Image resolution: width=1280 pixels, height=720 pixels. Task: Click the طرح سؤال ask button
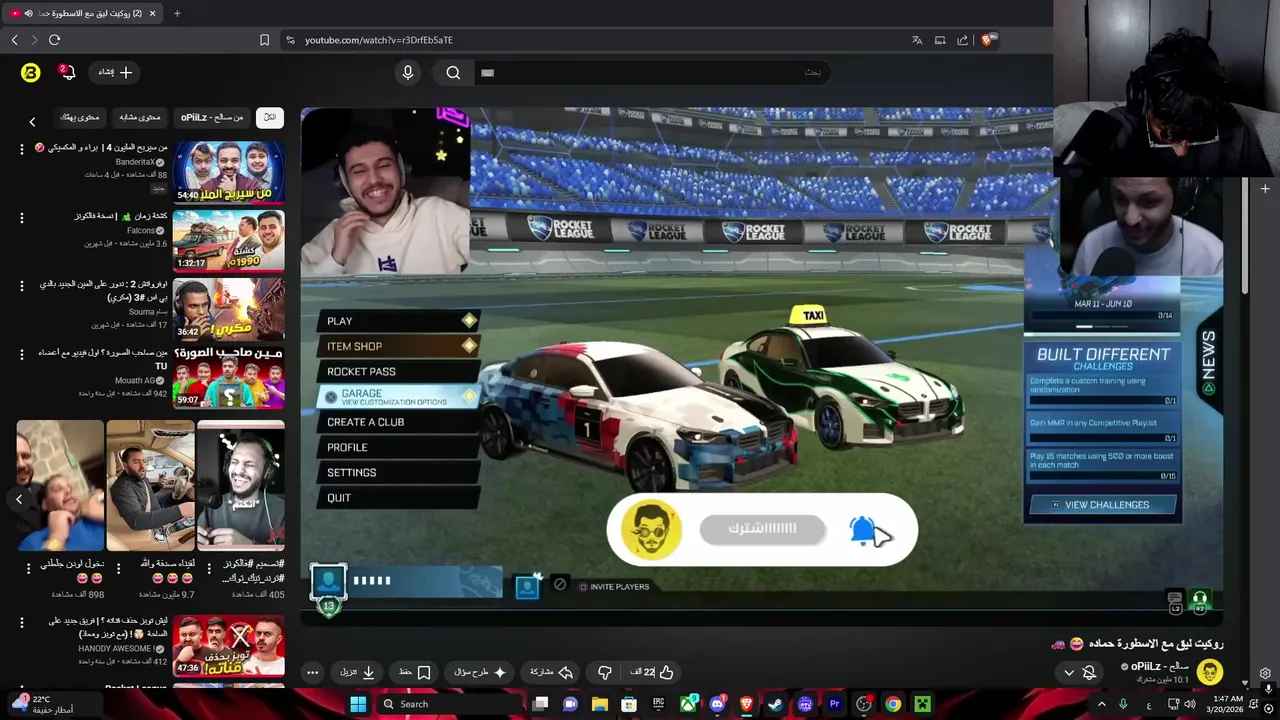(x=481, y=672)
